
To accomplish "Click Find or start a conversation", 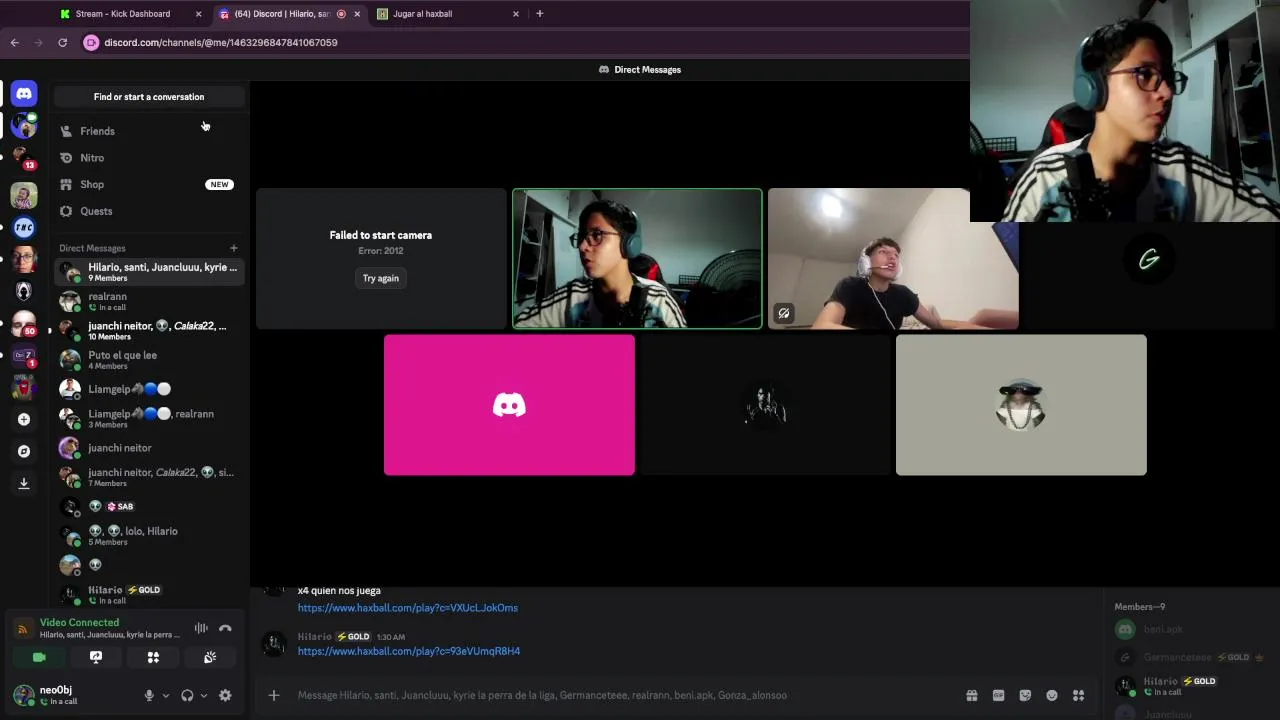I will tap(149, 97).
